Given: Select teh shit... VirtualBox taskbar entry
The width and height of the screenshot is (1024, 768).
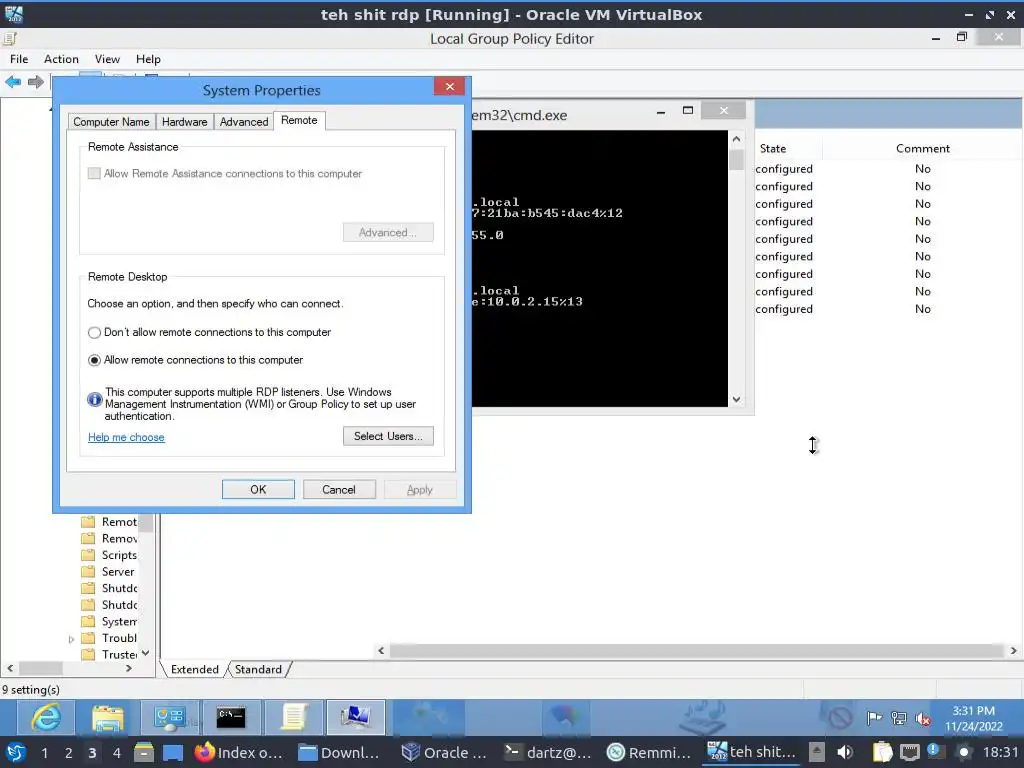Looking at the screenshot, I should coord(752,753).
